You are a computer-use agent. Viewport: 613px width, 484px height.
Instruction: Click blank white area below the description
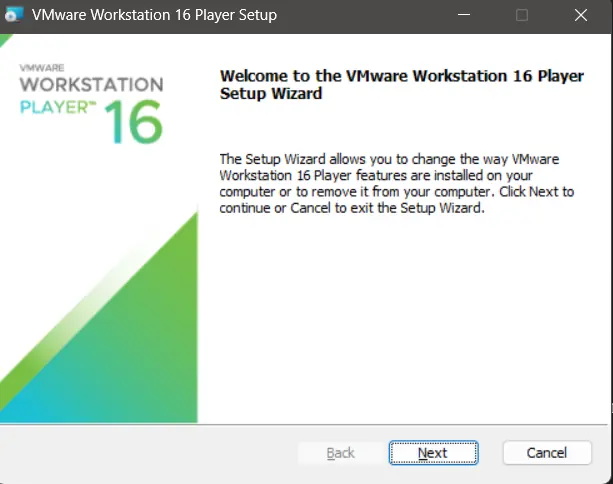point(400,320)
